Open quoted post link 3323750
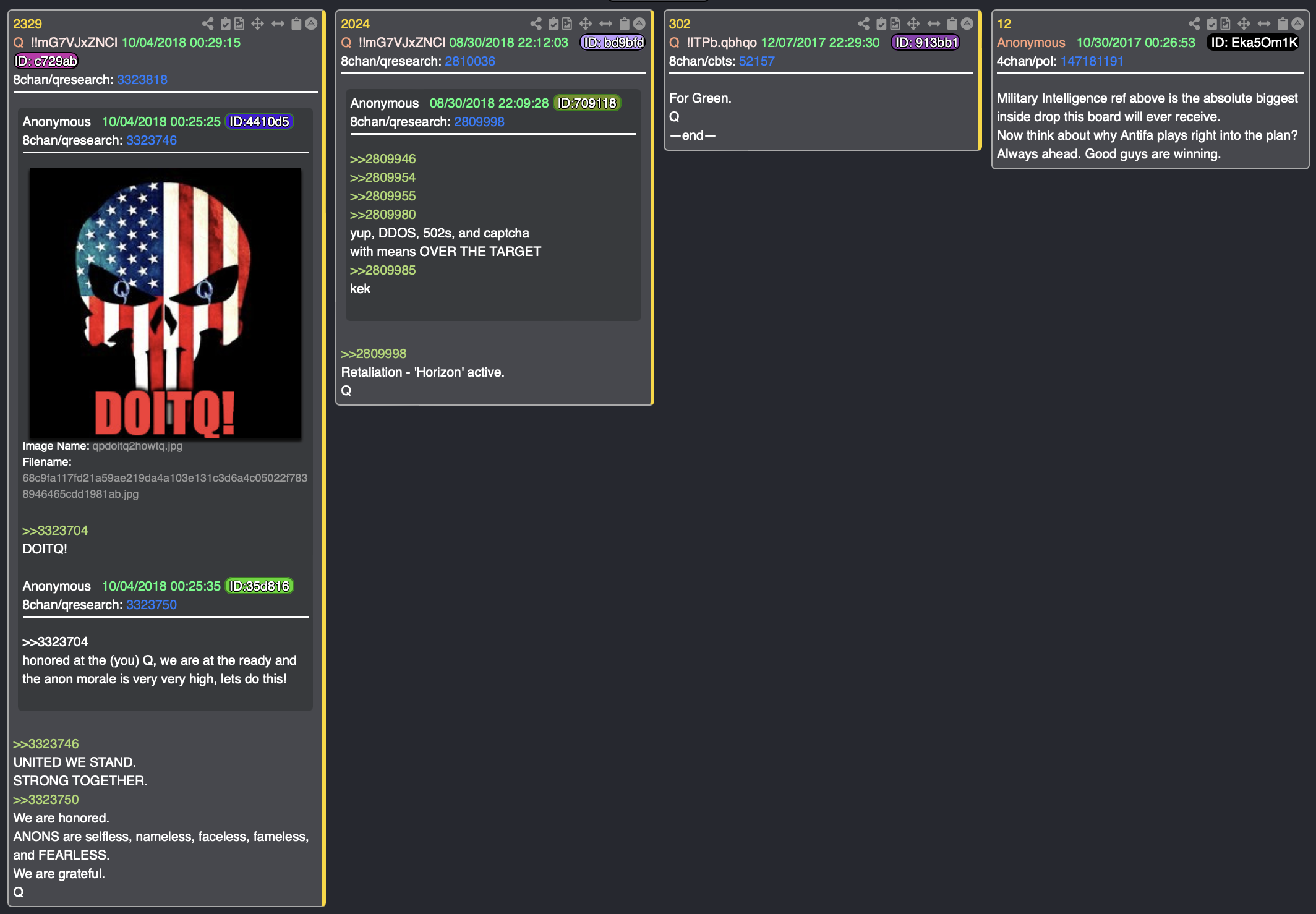The width and height of the screenshot is (1316, 914). coord(152,605)
